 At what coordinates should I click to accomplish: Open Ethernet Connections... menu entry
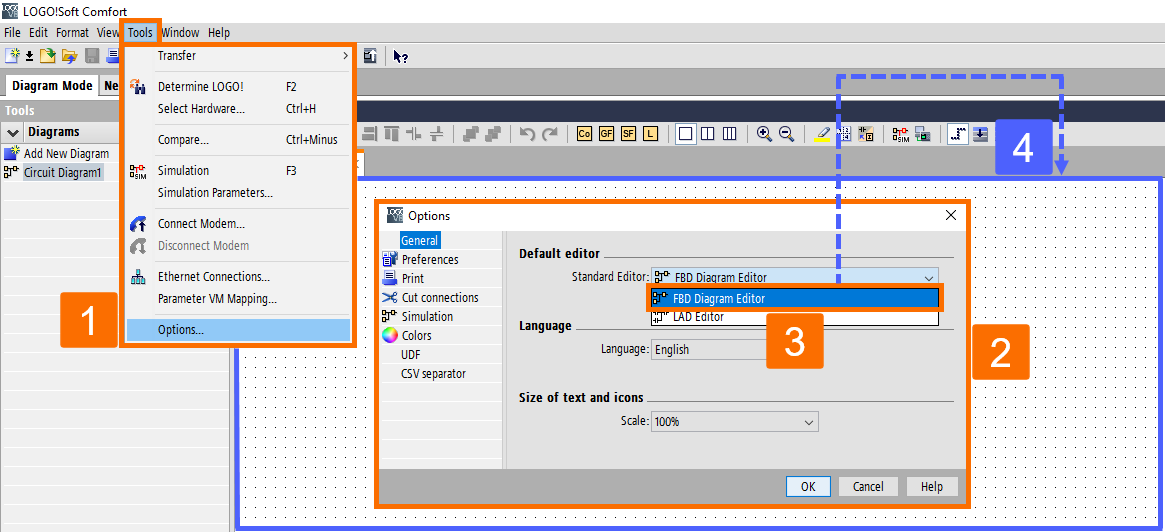point(238,276)
